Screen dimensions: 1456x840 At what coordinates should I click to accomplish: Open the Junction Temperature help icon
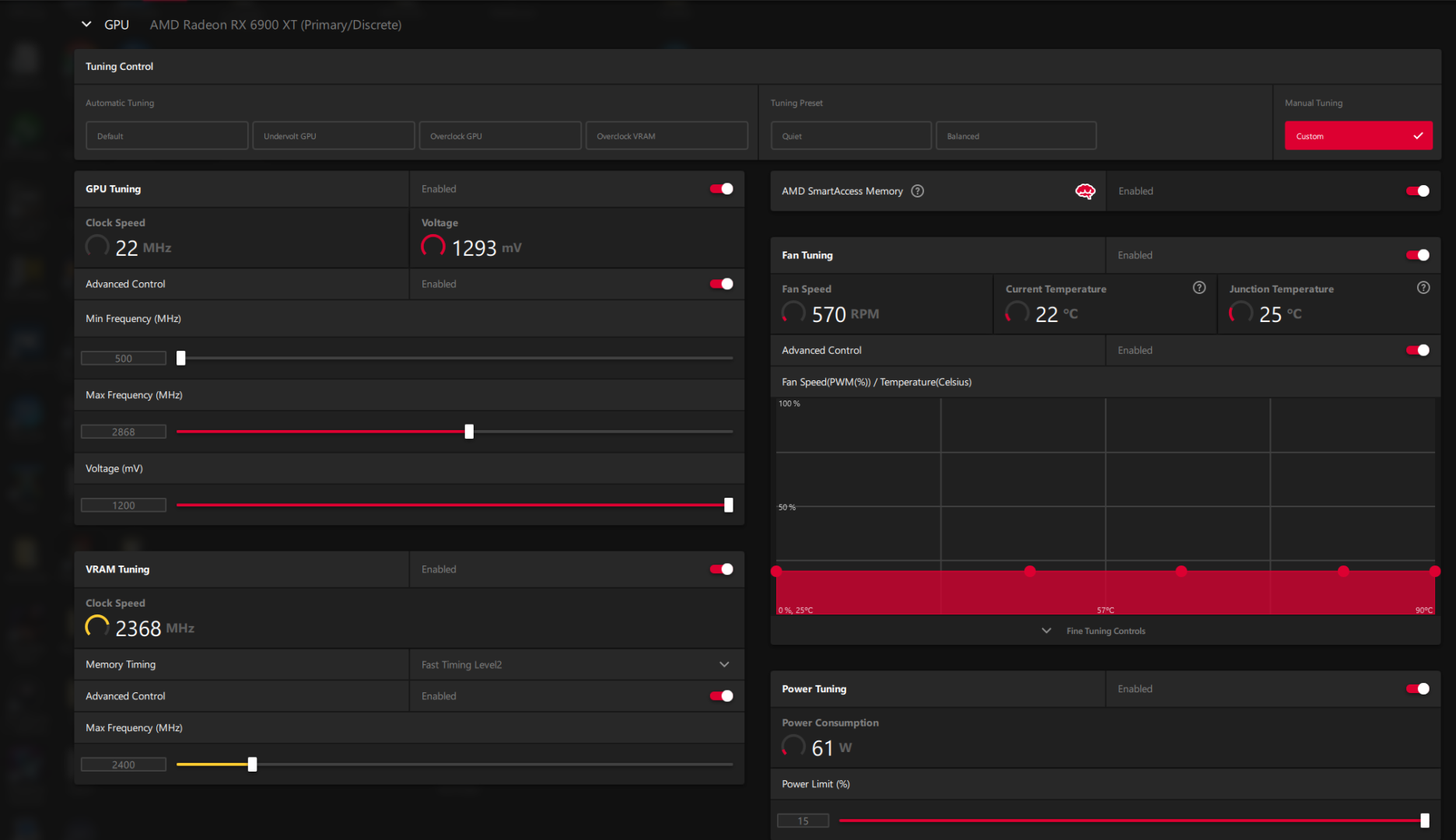[x=1423, y=288]
